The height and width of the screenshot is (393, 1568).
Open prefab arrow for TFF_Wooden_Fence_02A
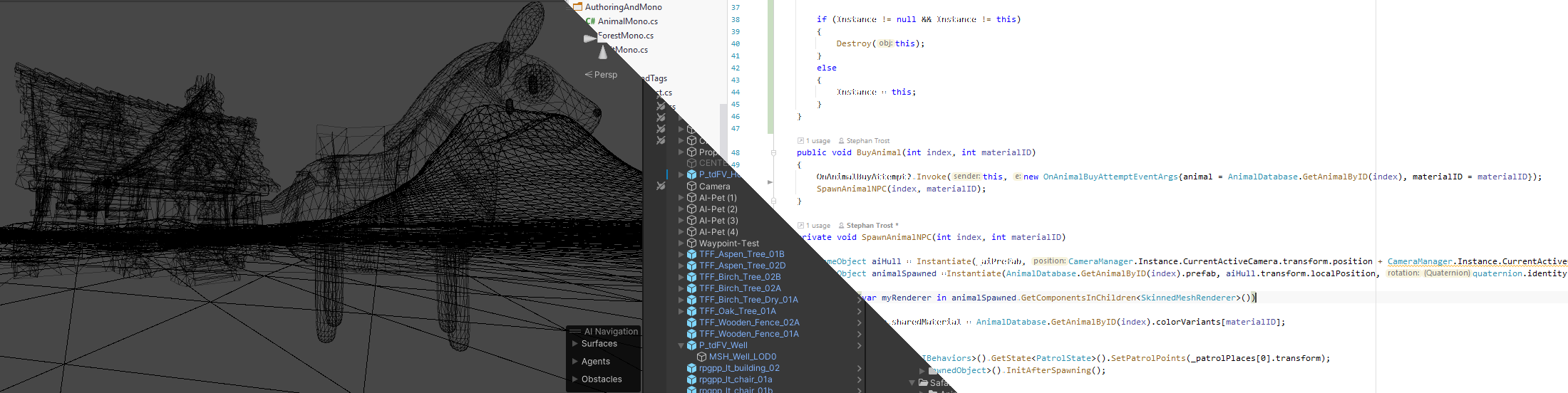(859, 323)
